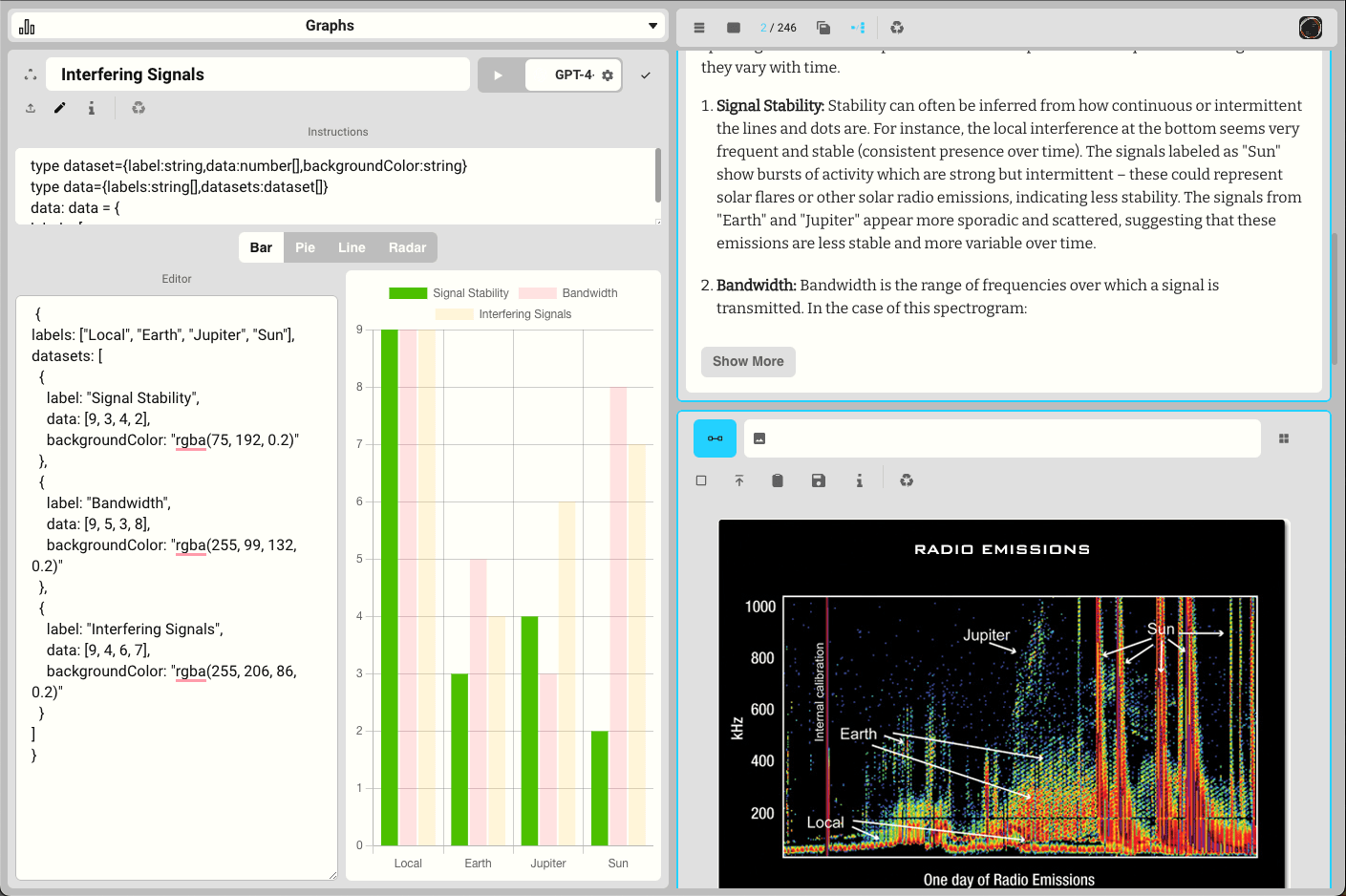Screen dimensions: 1346x896
Task: Open the hamburger menu in right panel
Action: click(x=699, y=28)
